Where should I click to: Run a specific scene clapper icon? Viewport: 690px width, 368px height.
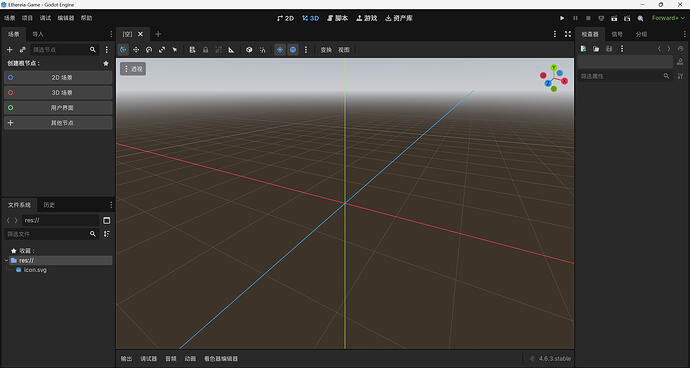point(627,18)
